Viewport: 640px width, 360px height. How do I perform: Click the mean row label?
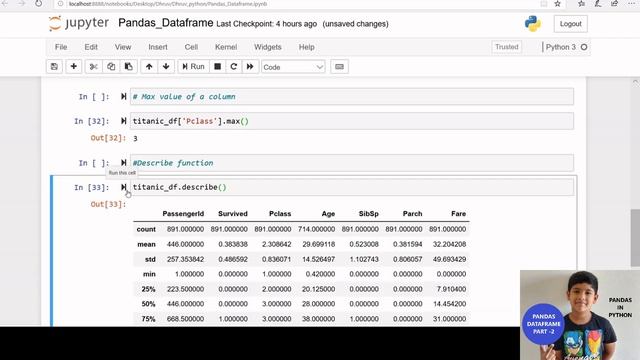click(147, 244)
